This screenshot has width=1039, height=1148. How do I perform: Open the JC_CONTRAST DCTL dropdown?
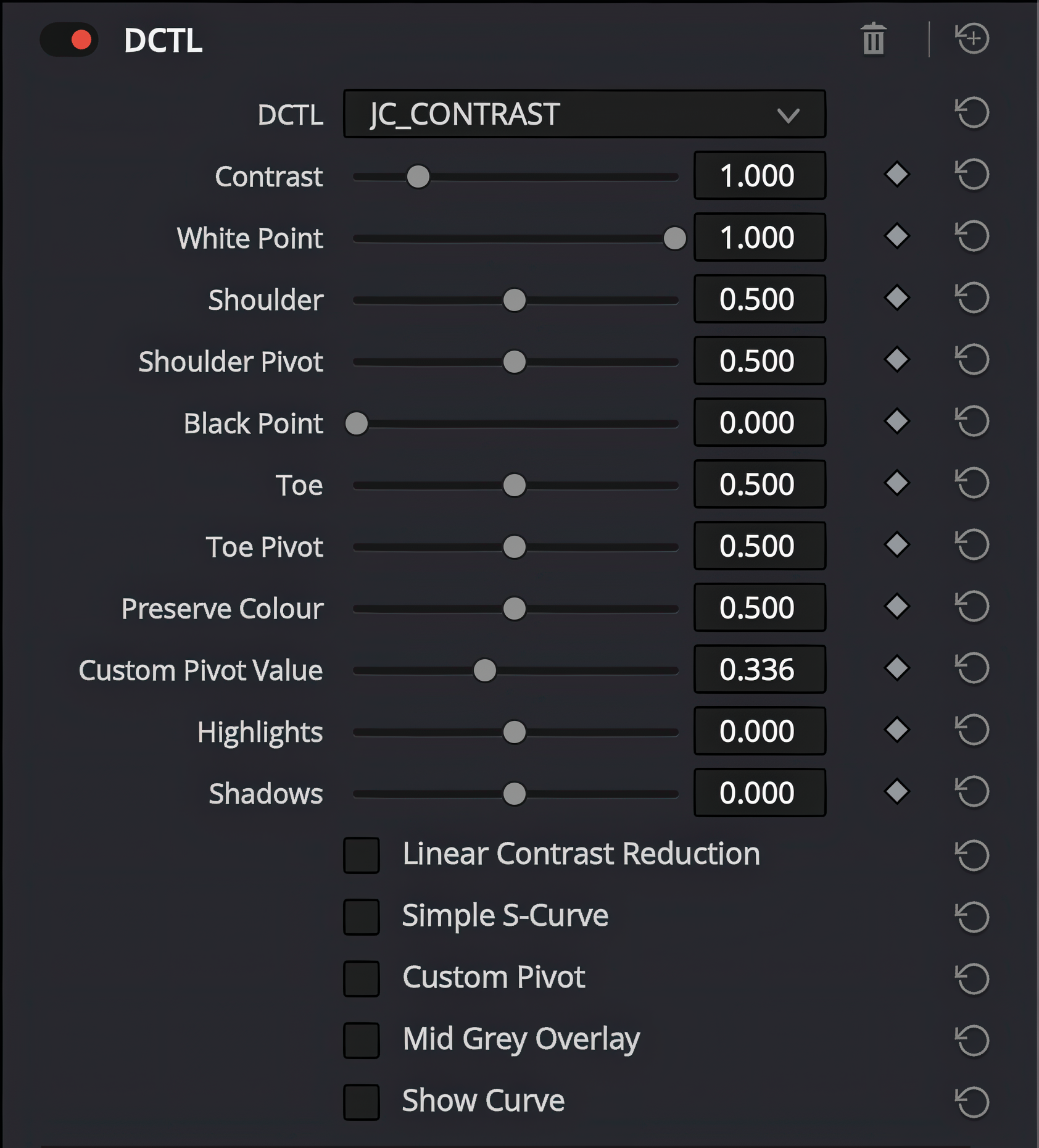(584, 114)
